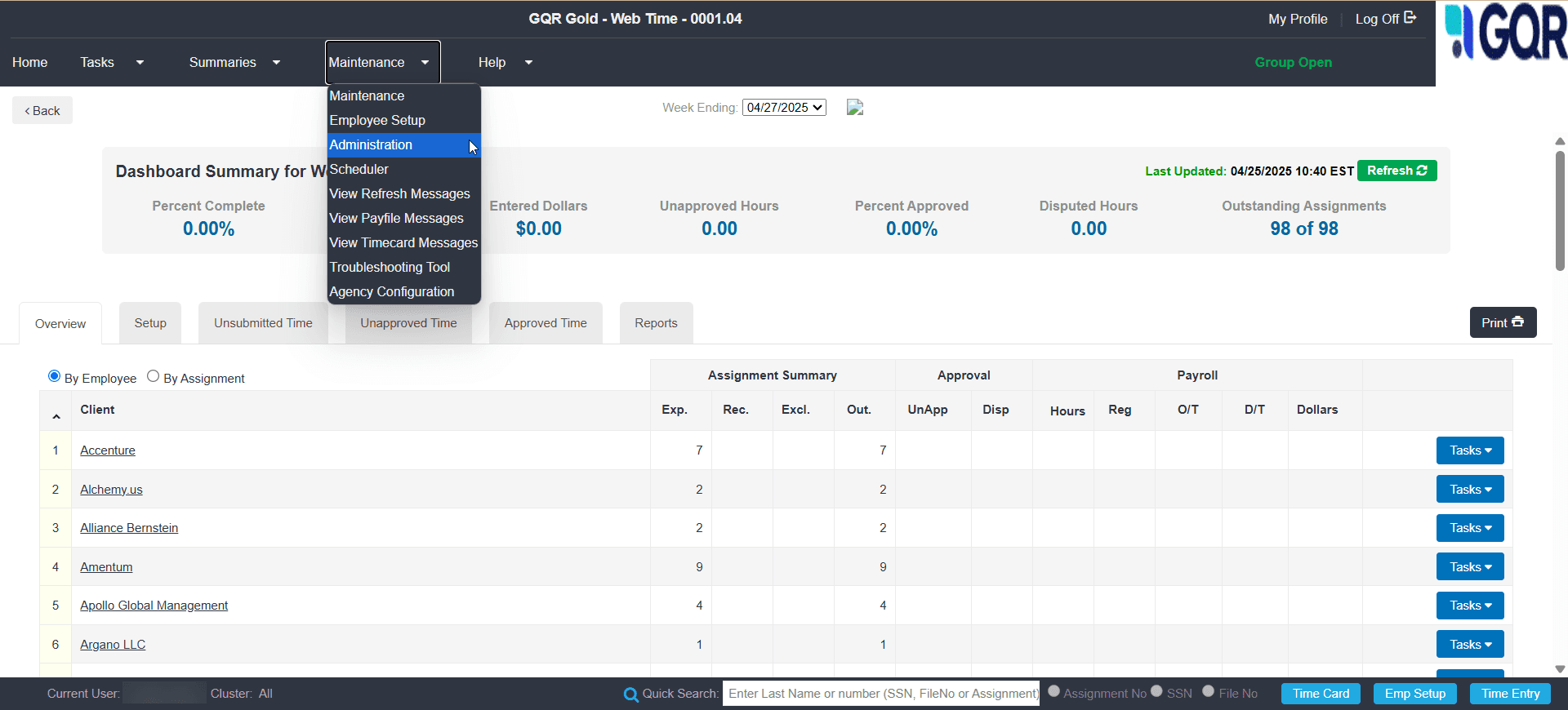
Task: Choose Maintenance in the dropdown list
Action: pos(403,95)
